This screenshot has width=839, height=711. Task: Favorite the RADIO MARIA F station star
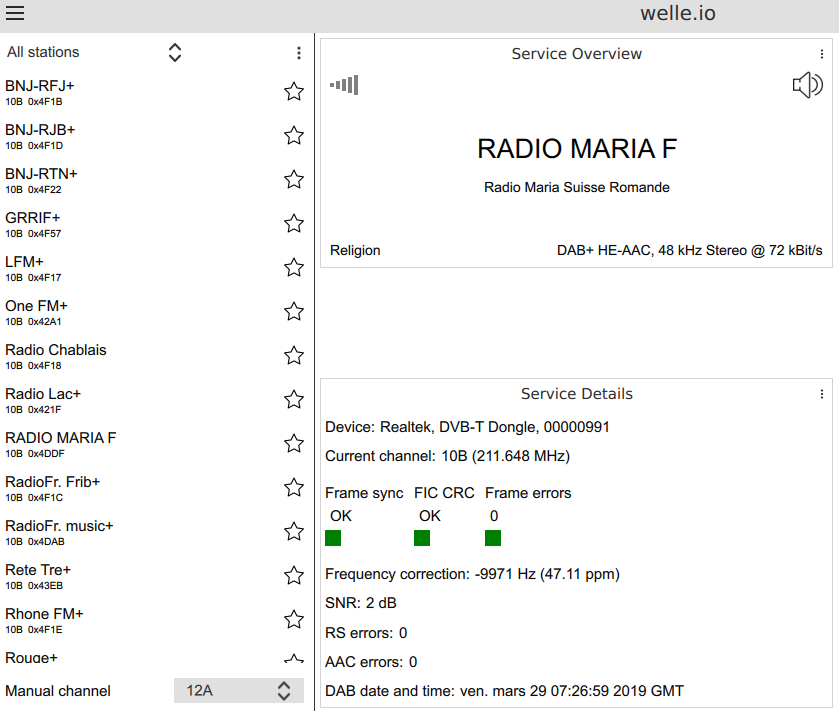click(x=294, y=444)
